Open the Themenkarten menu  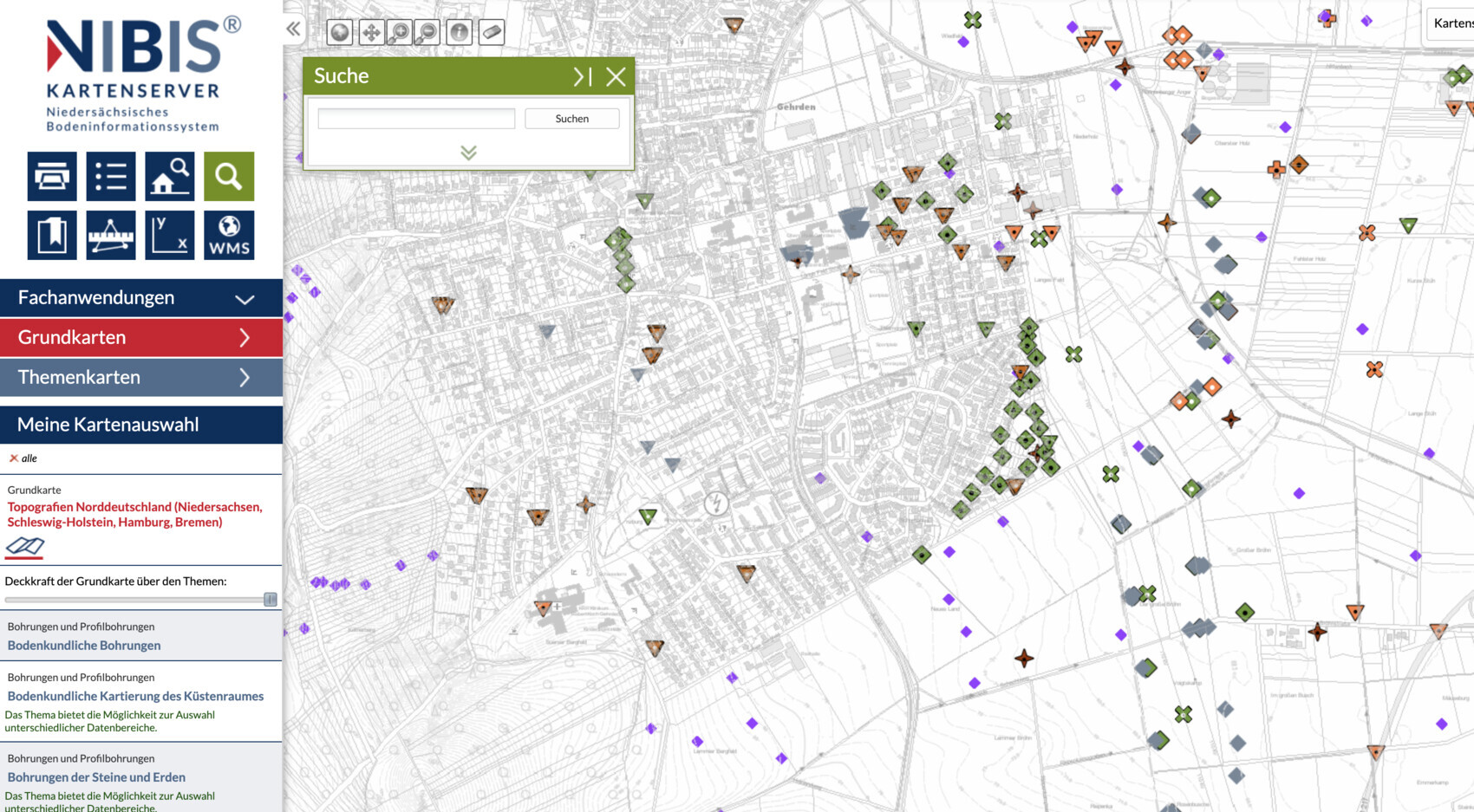coord(141,378)
